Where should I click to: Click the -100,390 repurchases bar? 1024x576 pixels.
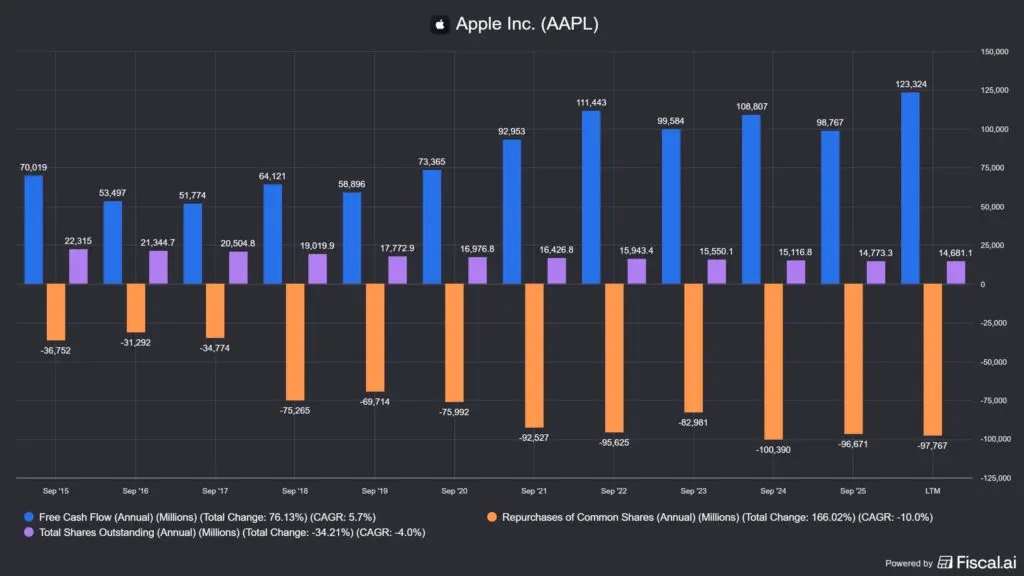773,362
